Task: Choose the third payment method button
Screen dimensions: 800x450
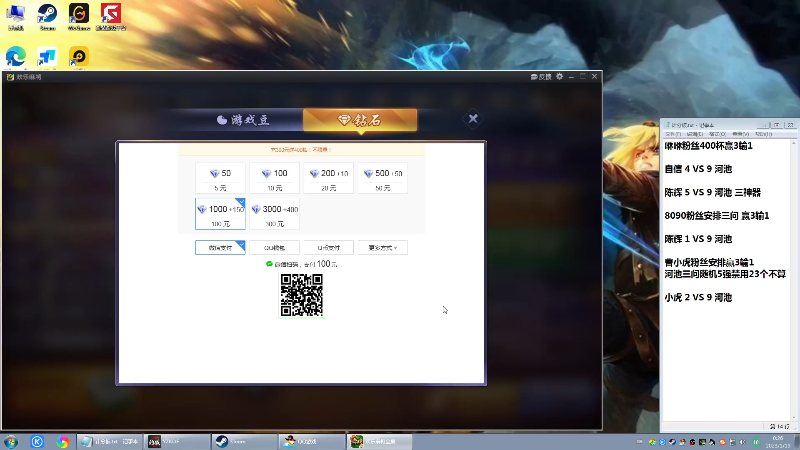Action: pos(329,247)
